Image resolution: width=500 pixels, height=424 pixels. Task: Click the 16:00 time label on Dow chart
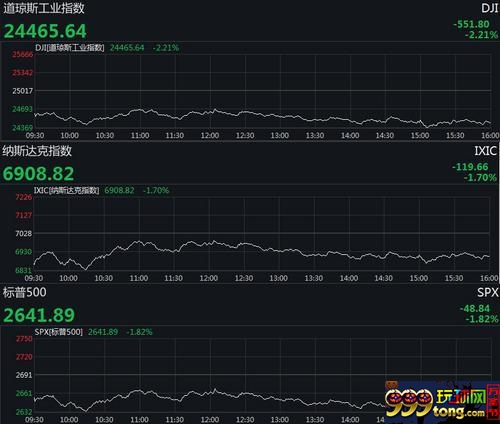[x=490, y=136]
